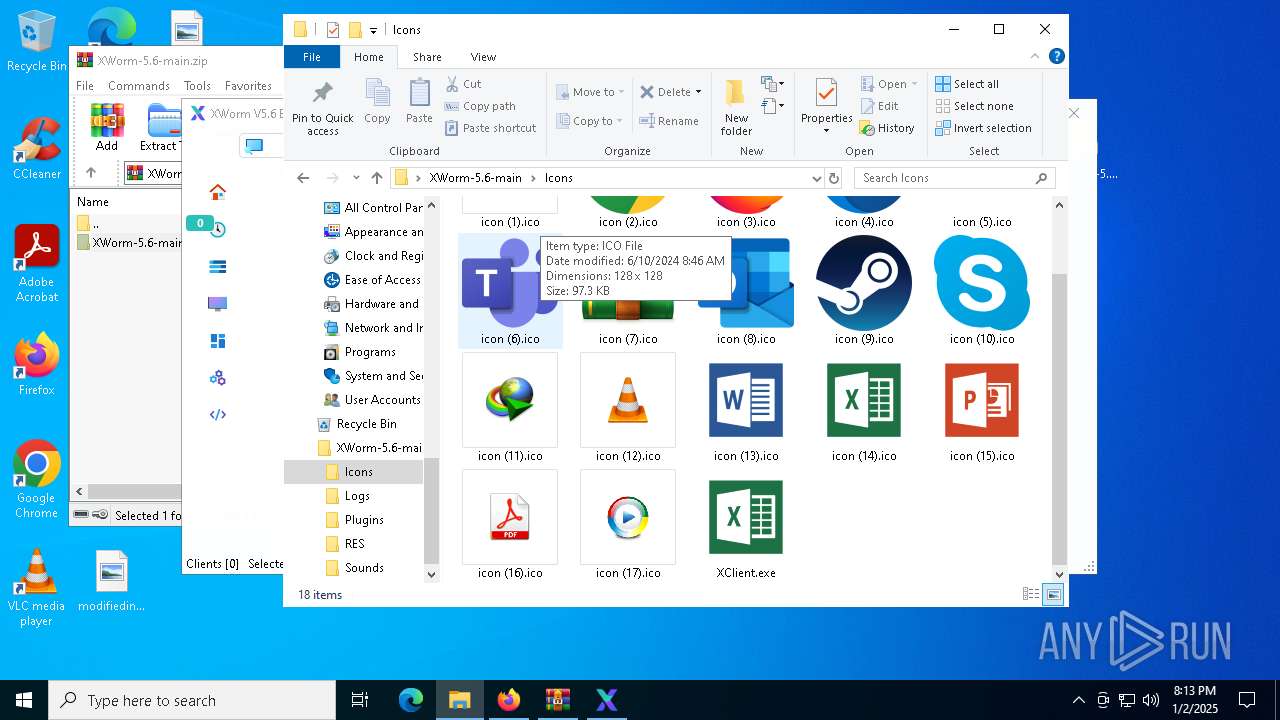The width and height of the screenshot is (1280, 720).
Task: Open Commands menu in WinRAR window
Action: pos(138,86)
